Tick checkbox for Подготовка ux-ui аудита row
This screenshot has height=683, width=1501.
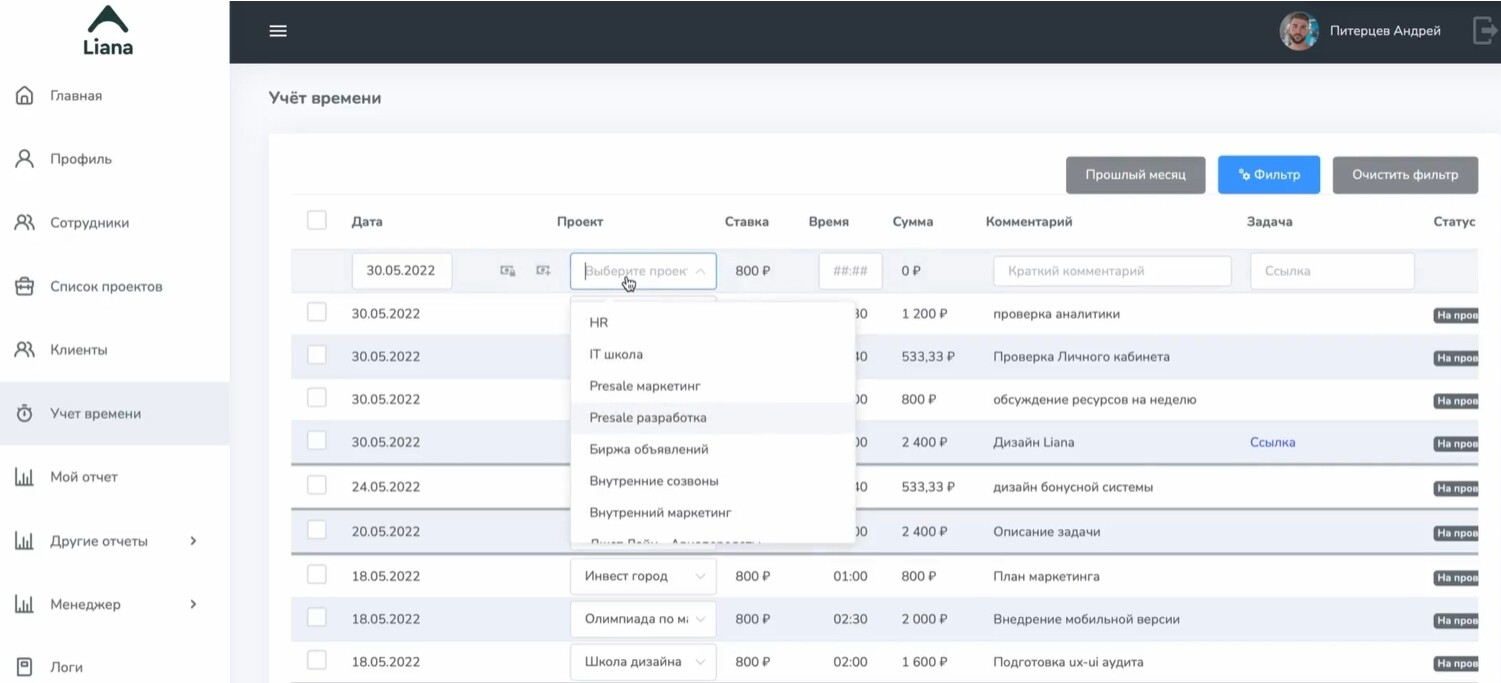pyautogui.click(x=317, y=660)
